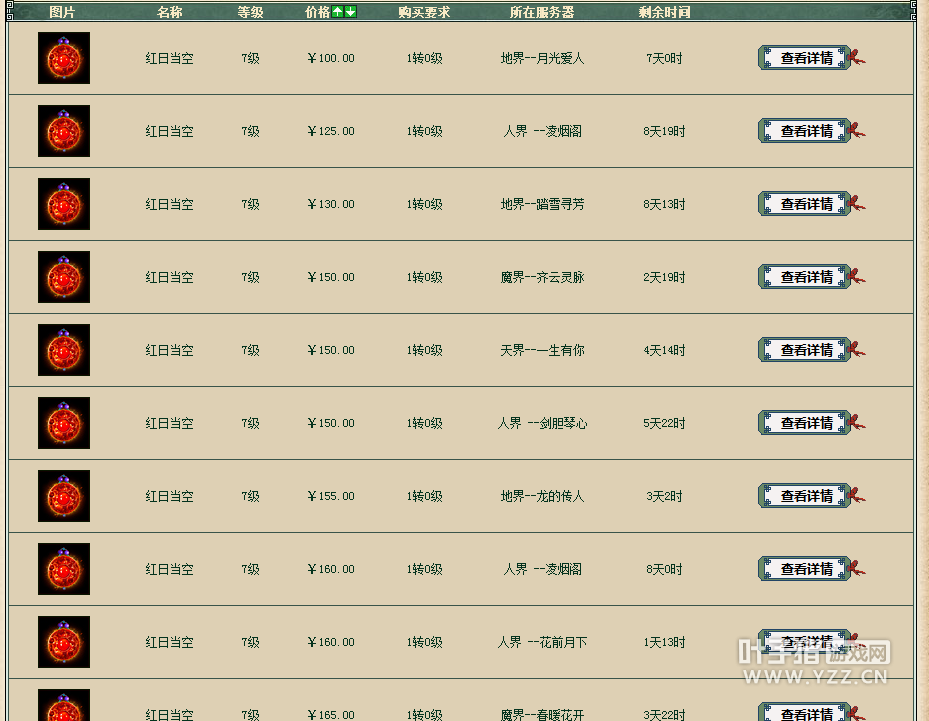Sort prices ascending with green up arrow
This screenshot has width=929, height=721.
pos(338,12)
